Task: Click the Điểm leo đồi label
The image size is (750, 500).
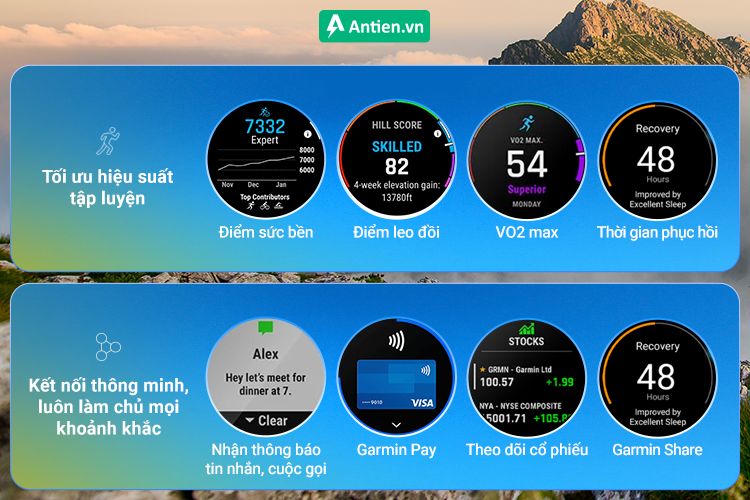Action: coord(397,233)
